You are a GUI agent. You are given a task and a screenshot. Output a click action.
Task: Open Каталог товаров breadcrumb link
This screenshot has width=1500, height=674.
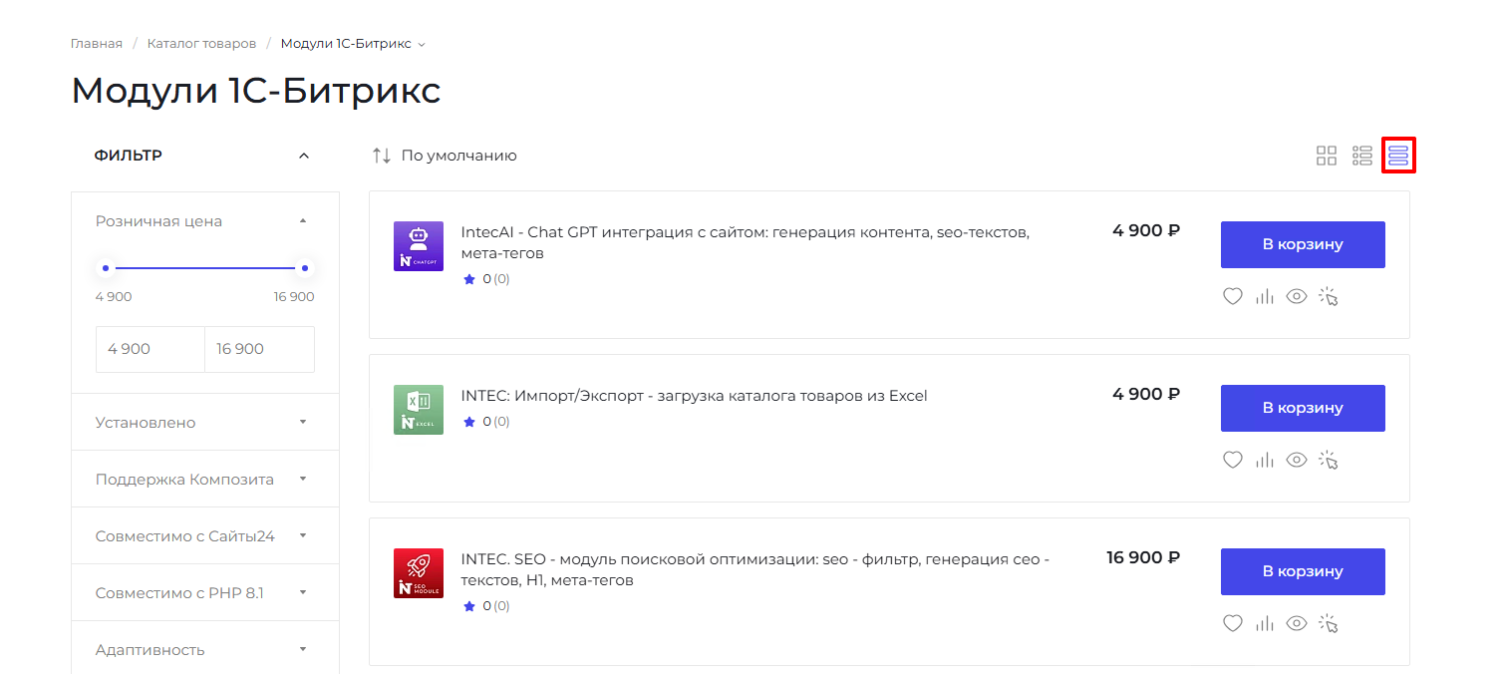click(201, 44)
